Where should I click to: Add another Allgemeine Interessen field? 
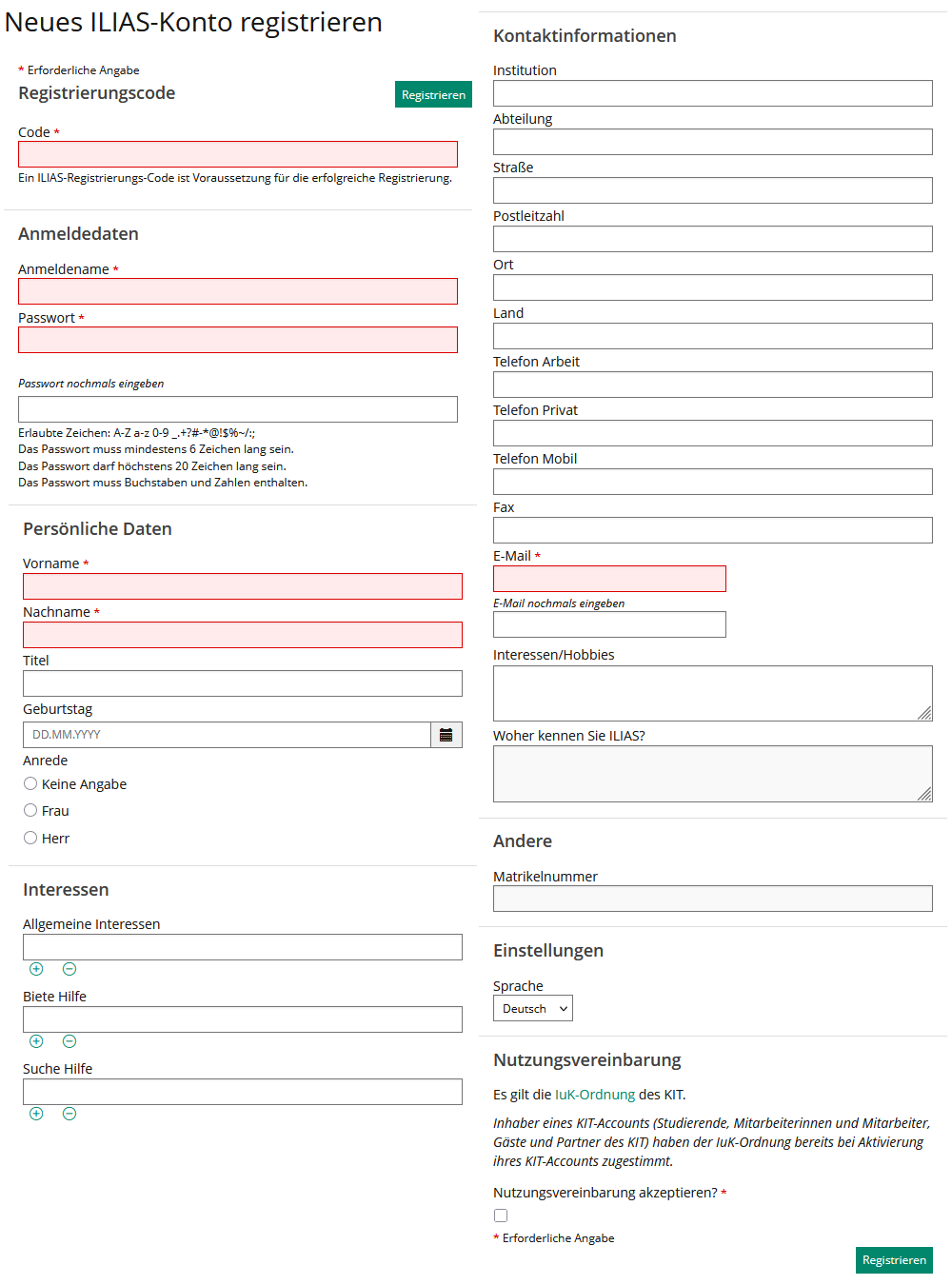coord(36,969)
